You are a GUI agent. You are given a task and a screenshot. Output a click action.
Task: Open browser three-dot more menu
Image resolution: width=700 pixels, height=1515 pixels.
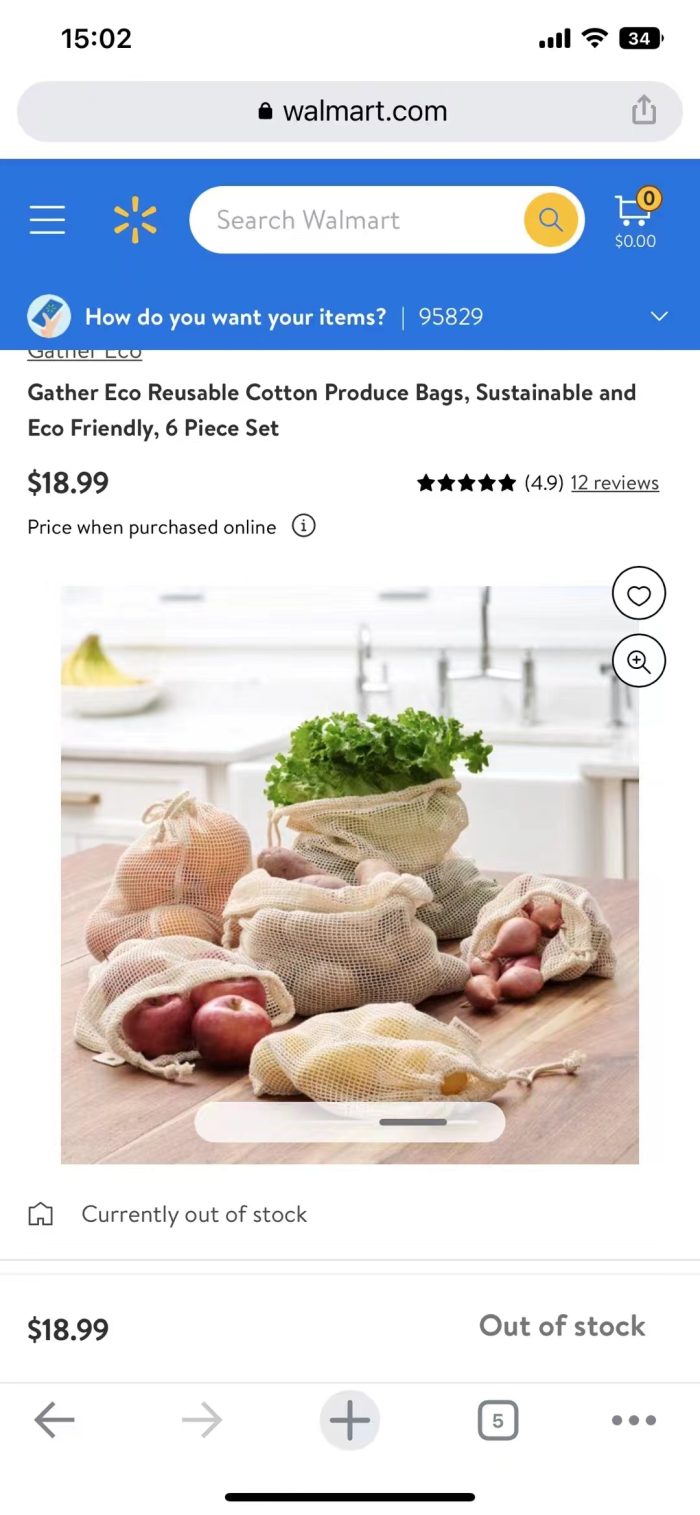click(x=634, y=1420)
